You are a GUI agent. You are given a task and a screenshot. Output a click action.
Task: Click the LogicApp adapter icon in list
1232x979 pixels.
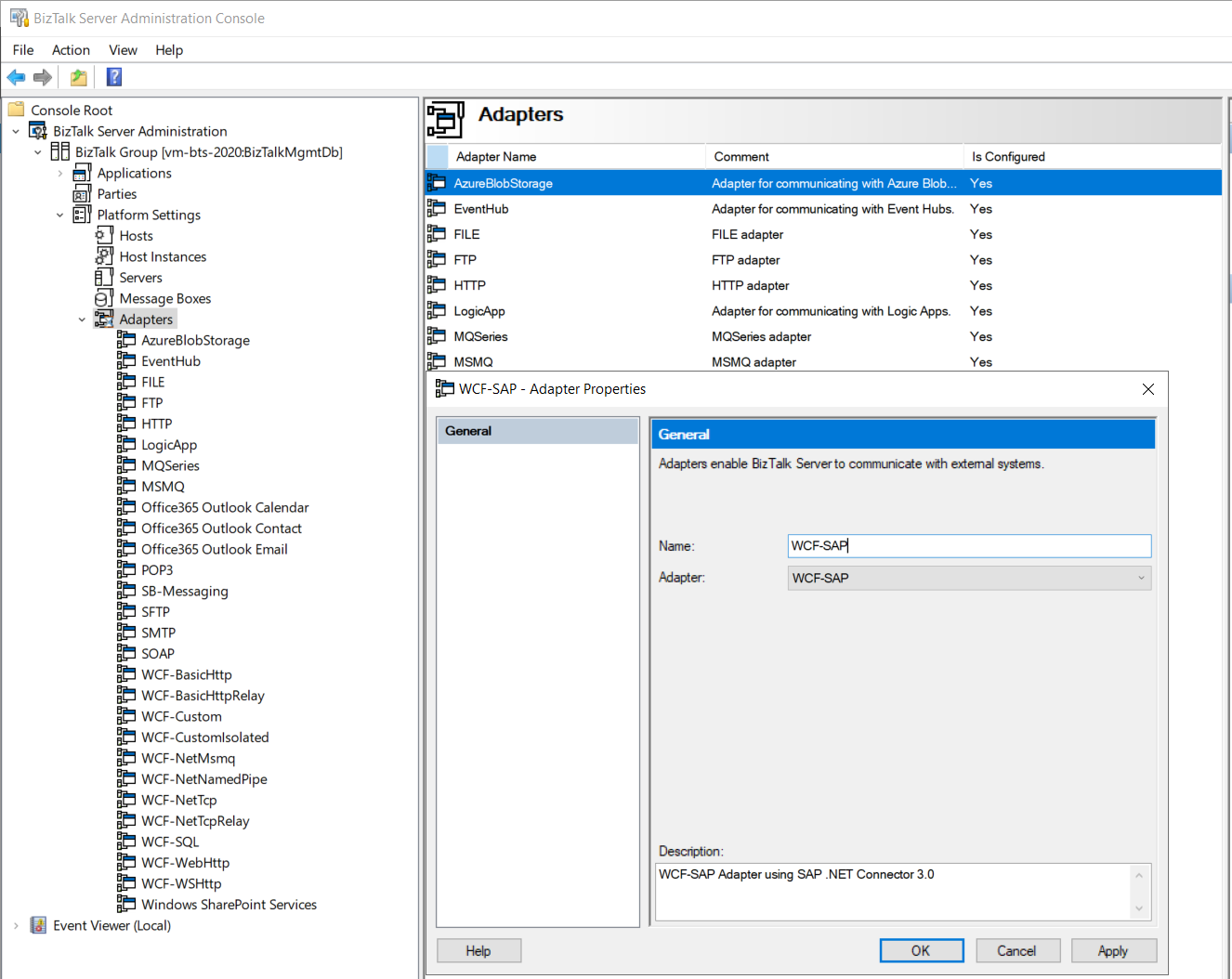[437, 310]
